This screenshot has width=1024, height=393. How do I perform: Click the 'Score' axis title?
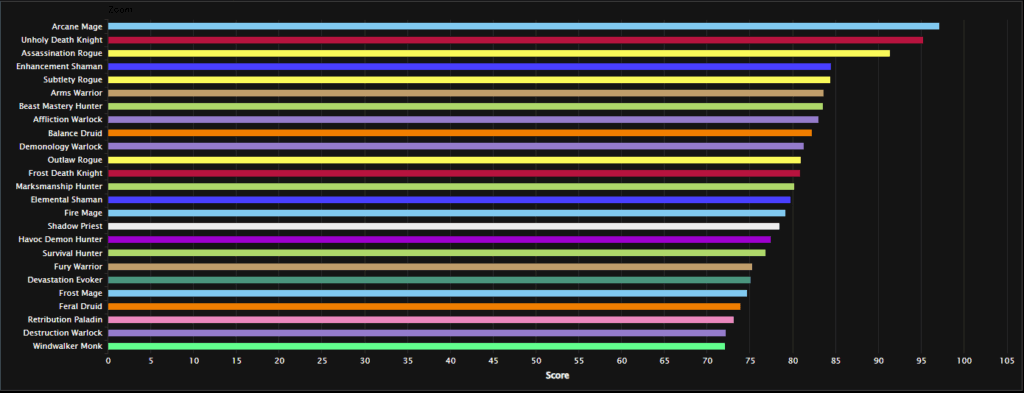pyautogui.click(x=557, y=376)
